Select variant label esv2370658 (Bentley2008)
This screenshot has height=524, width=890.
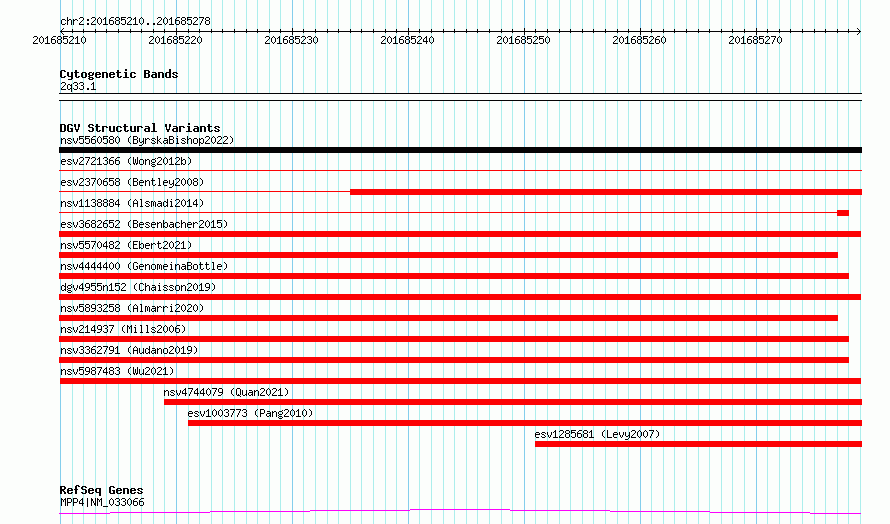pos(132,182)
